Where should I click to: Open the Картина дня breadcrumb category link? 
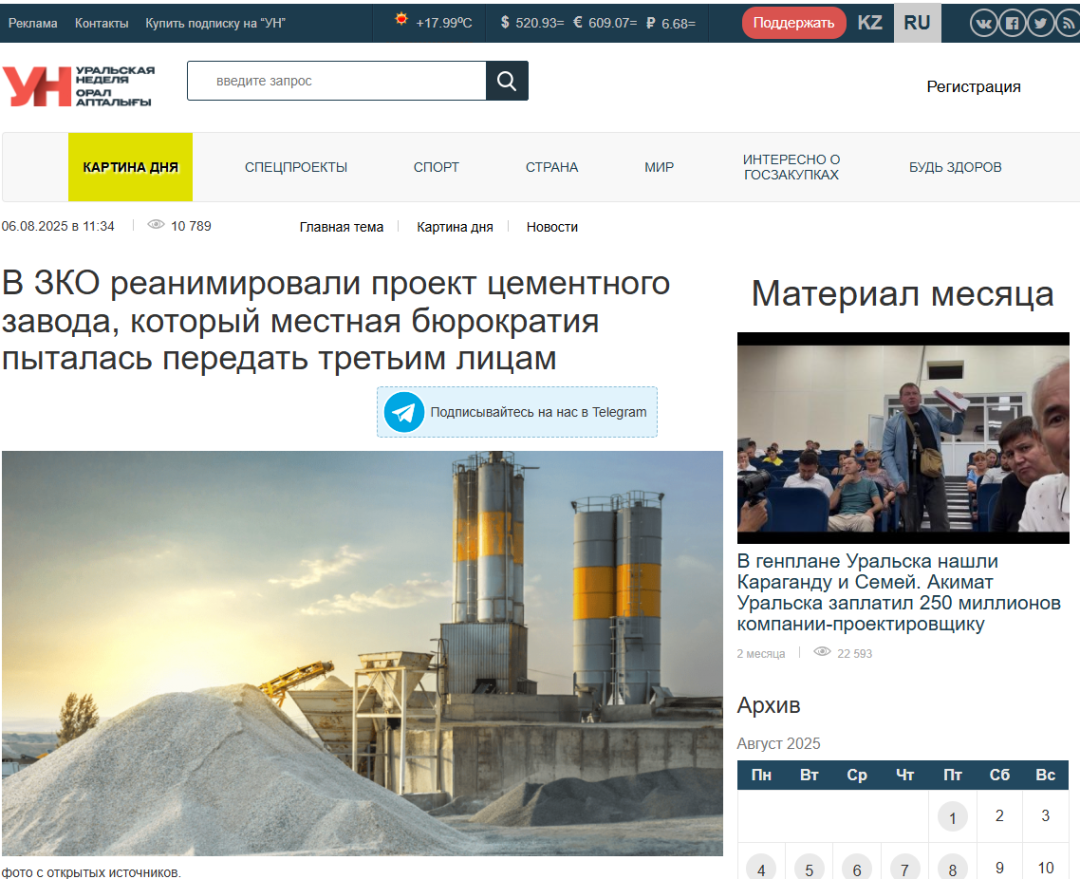point(455,227)
